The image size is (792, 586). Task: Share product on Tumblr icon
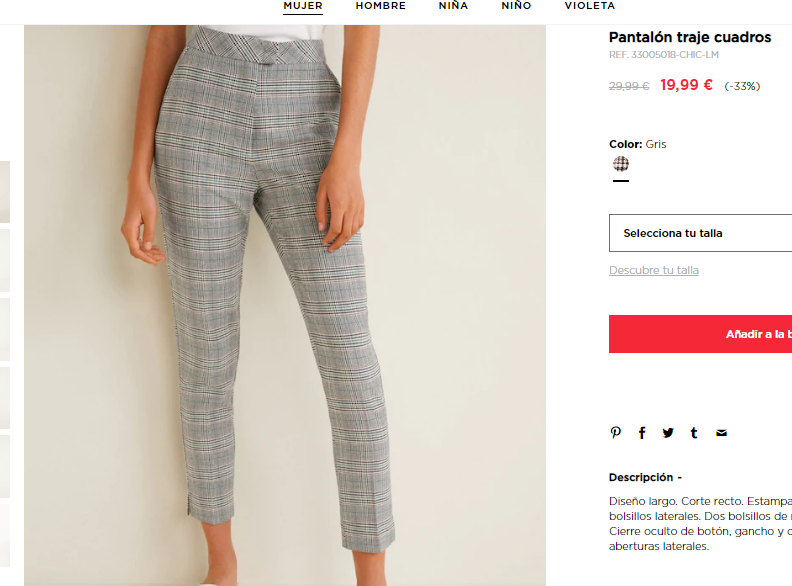coord(694,433)
